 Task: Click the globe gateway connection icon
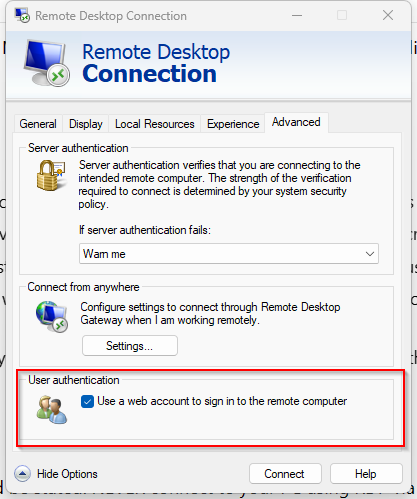[52, 316]
